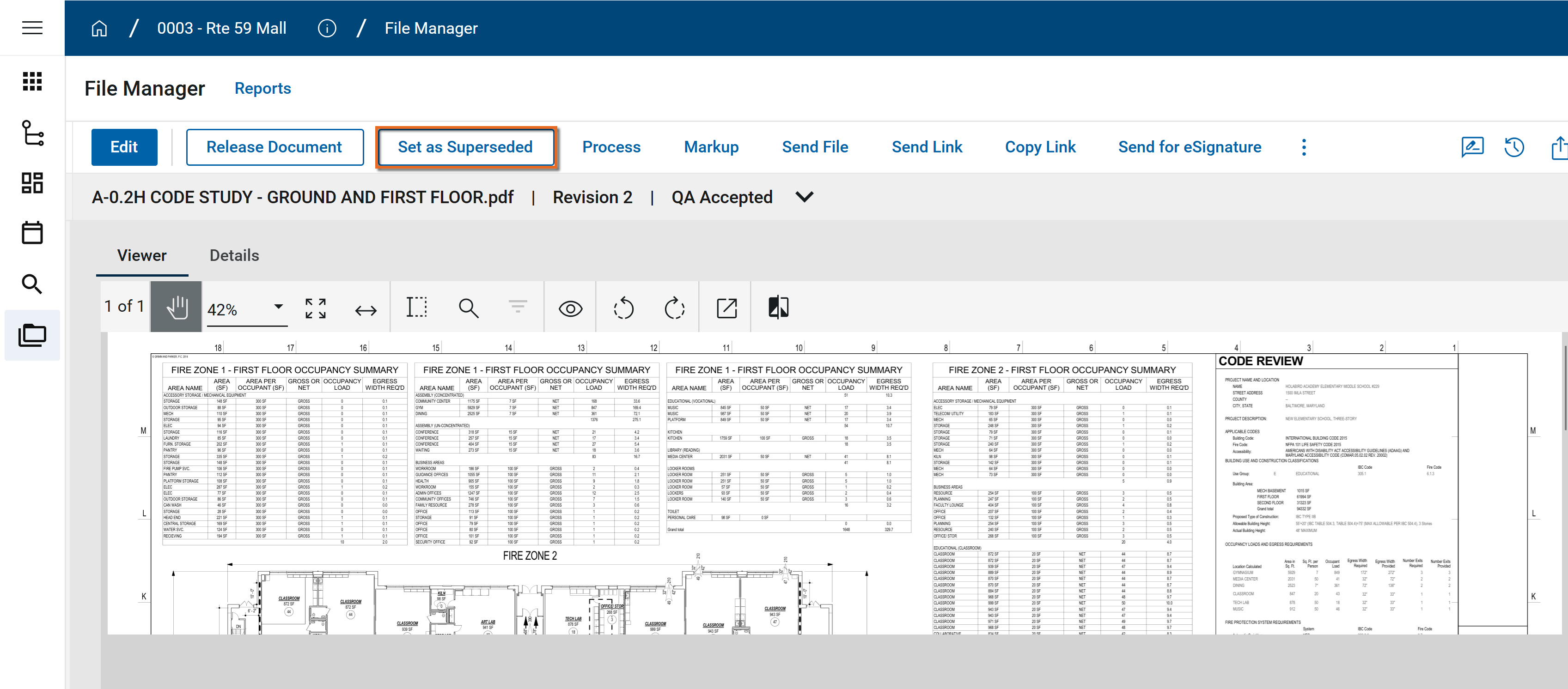Switch to the Details tab
1568x689 pixels.
[234, 255]
